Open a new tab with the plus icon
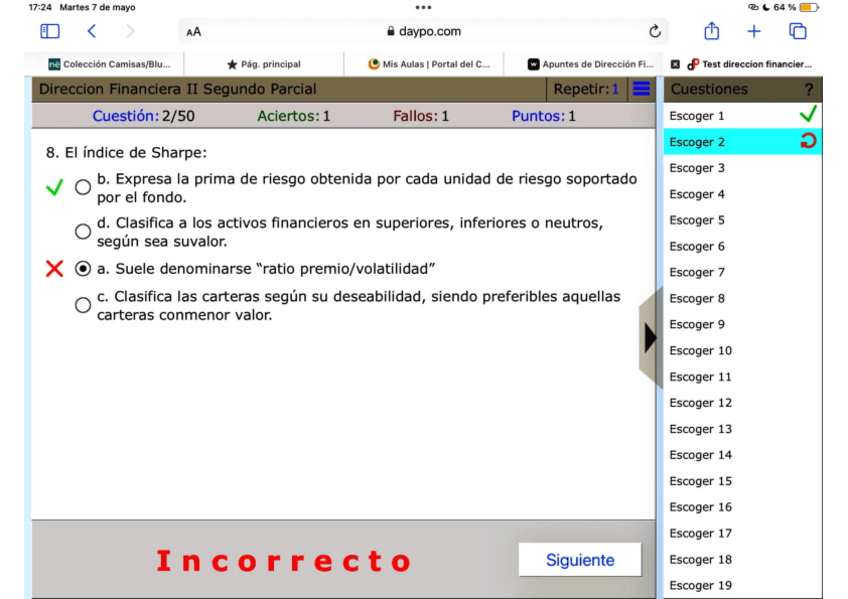This screenshot has height=599, width=848. tap(753, 31)
